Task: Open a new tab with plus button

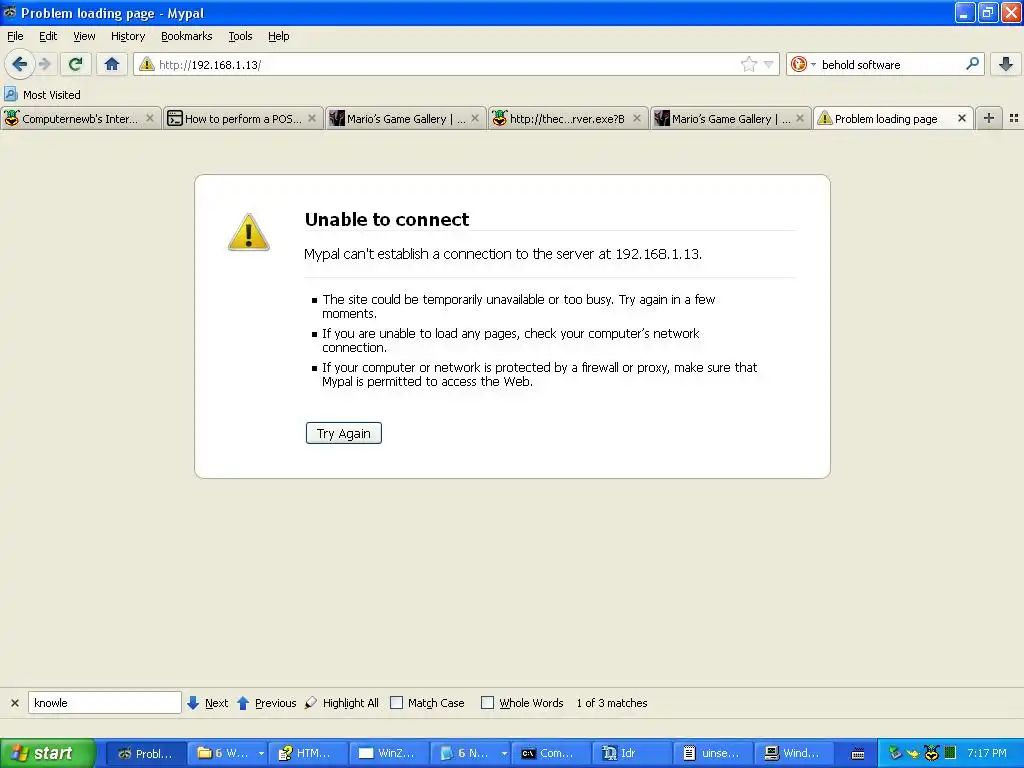Action: click(989, 118)
